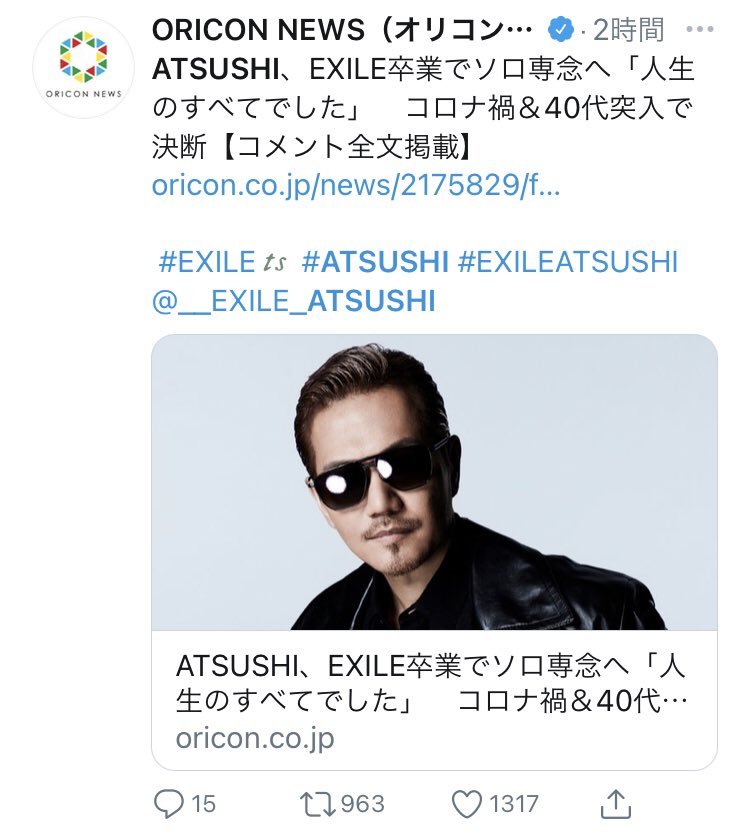Open the #EXILE hashtag

pyautogui.click(x=207, y=262)
